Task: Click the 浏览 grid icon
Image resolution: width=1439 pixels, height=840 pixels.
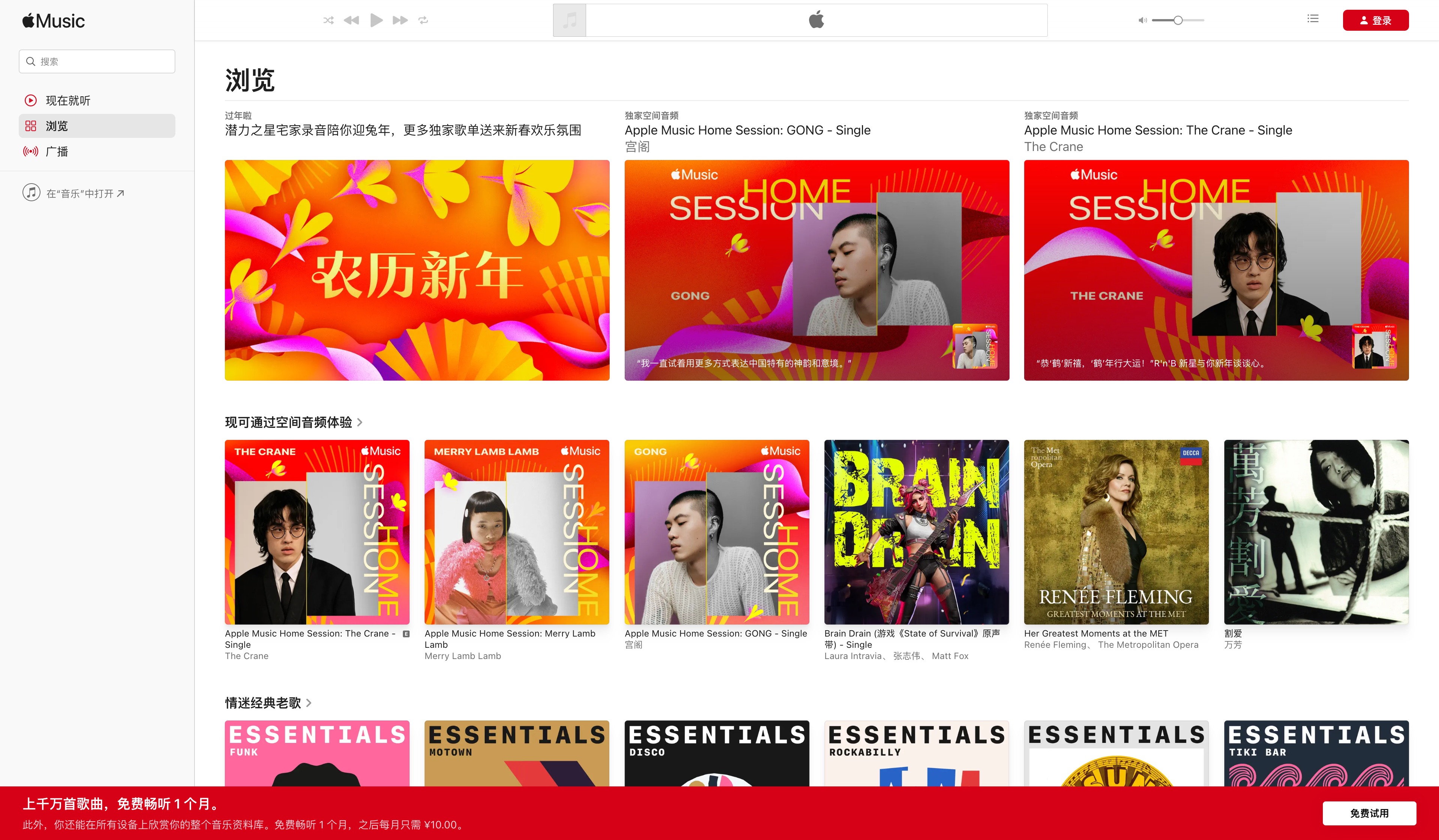Action: tap(31, 126)
